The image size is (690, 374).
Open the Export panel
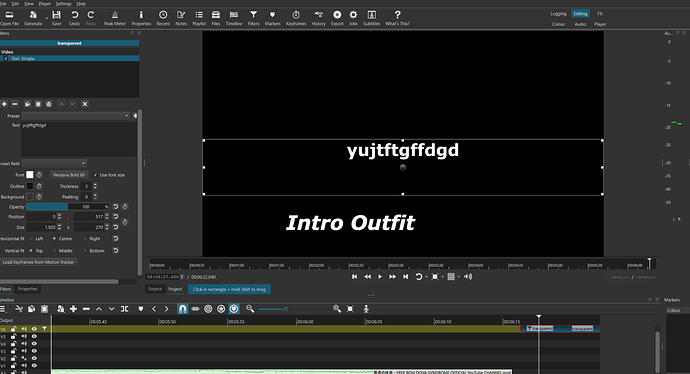337,18
